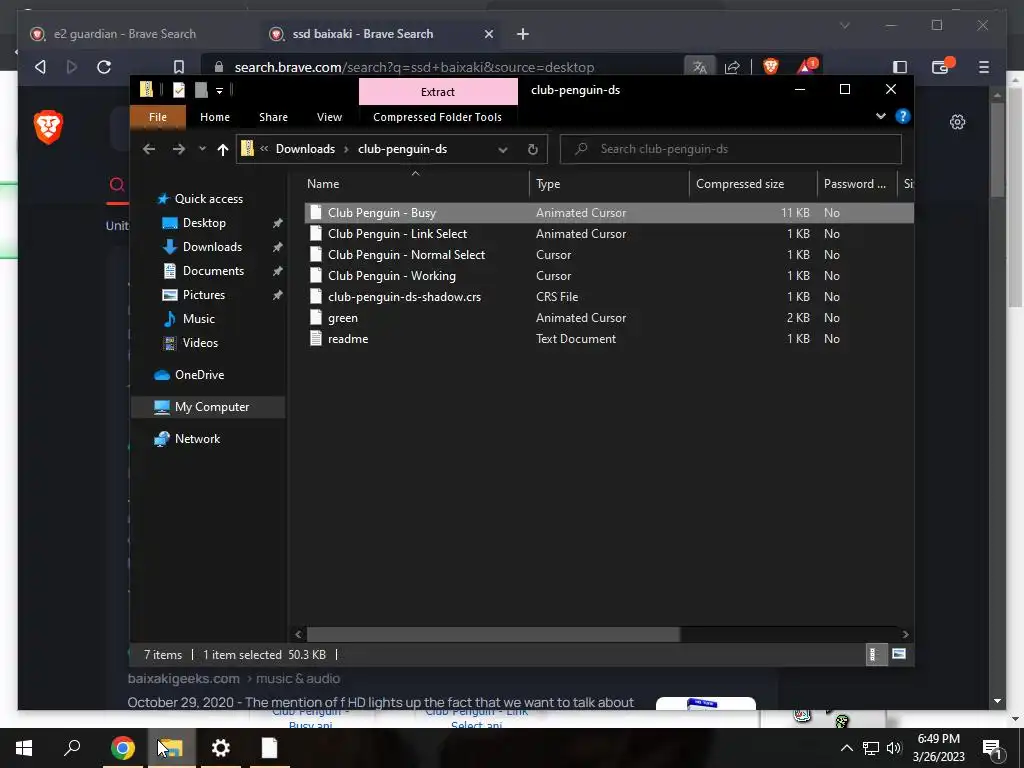Viewport: 1024px width, 768px height.
Task: Click the Properties icon in Explorer quick access toolbar
Action: pos(178,90)
